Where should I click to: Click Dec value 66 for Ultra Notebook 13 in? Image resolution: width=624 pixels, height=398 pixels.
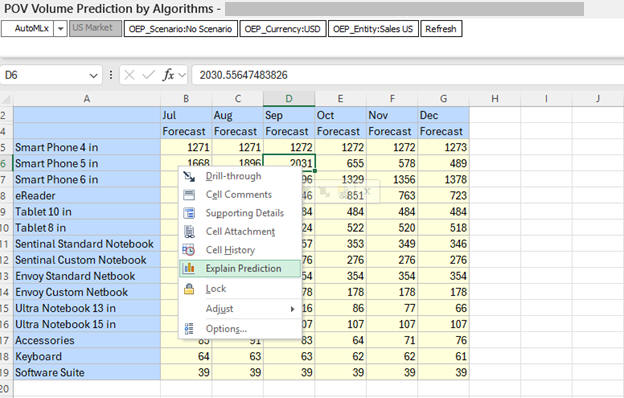[443, 308]
